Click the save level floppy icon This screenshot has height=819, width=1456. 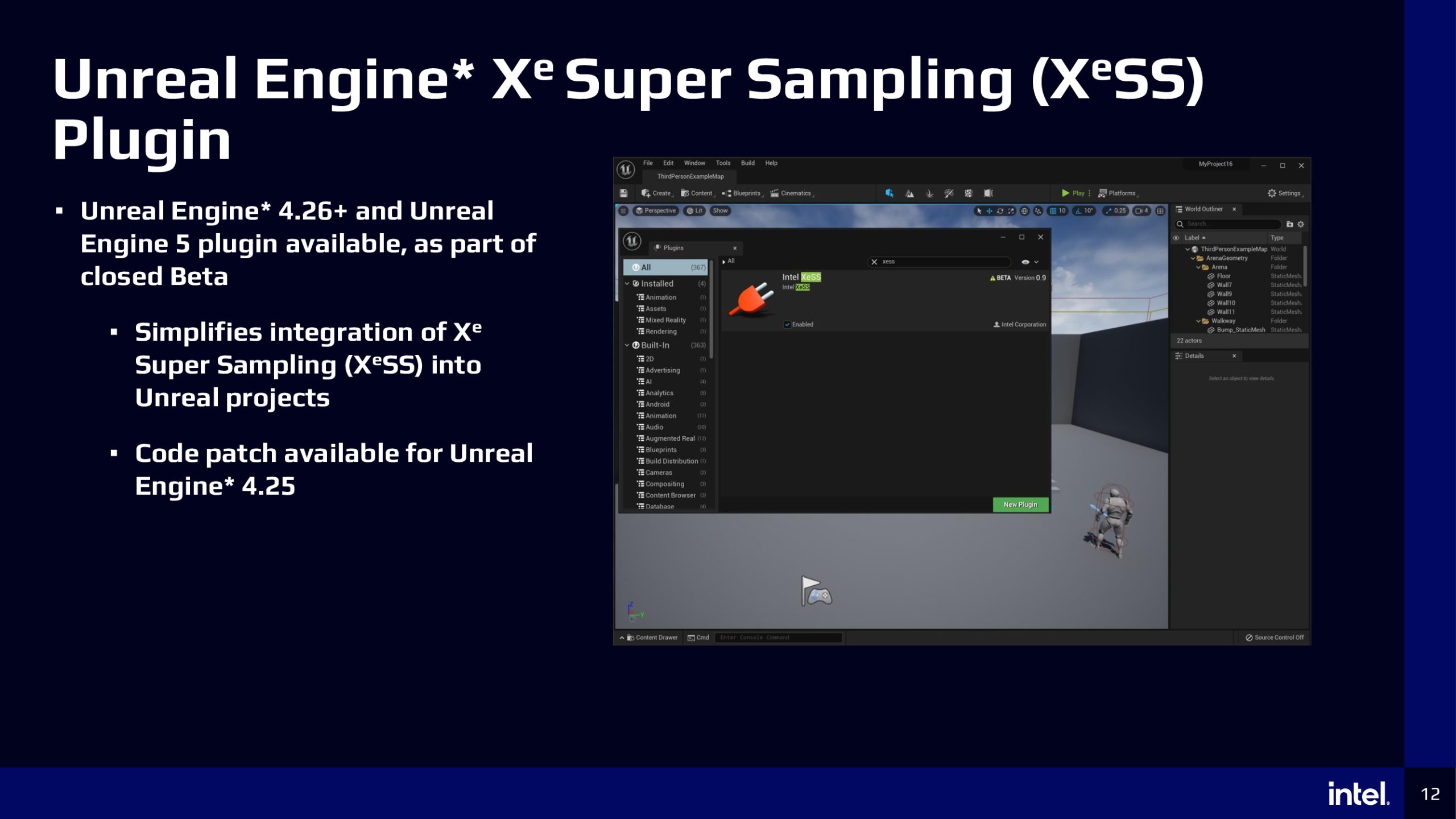623,193
